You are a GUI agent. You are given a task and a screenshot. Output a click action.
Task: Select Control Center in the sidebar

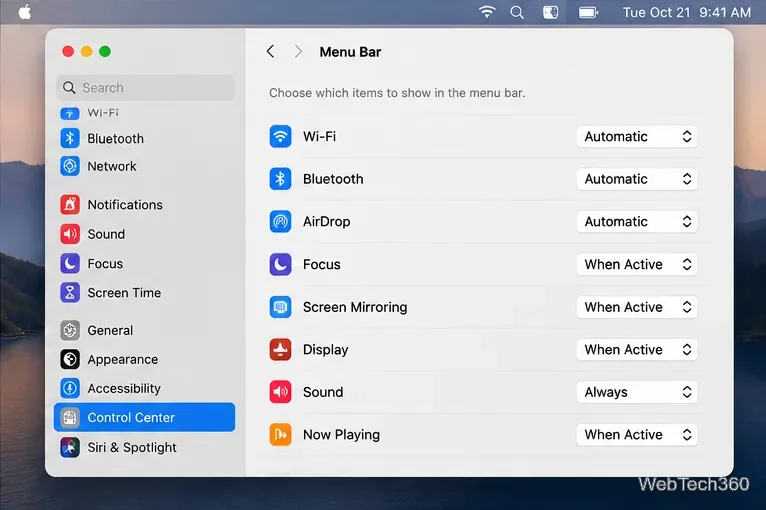point(145,417)
